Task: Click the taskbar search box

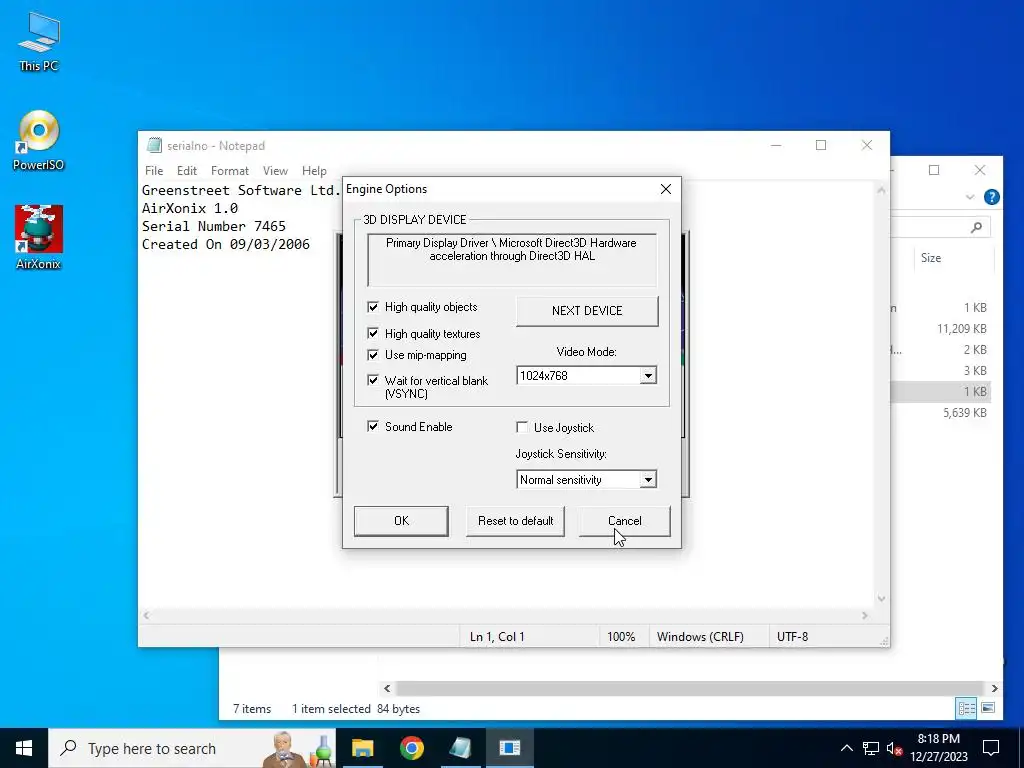Action: [193, 748]
